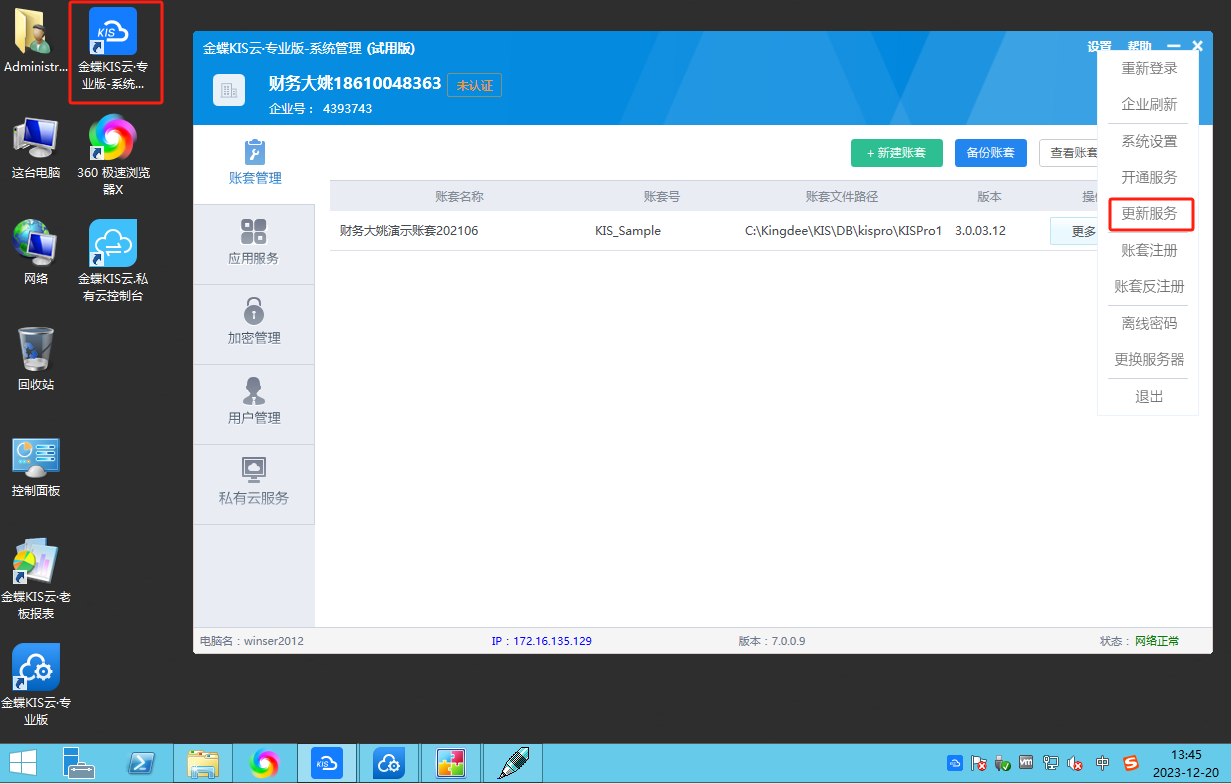
Task: Click the IP address 172.16.135.129 in status bar
Action: (x=542, y=641)
